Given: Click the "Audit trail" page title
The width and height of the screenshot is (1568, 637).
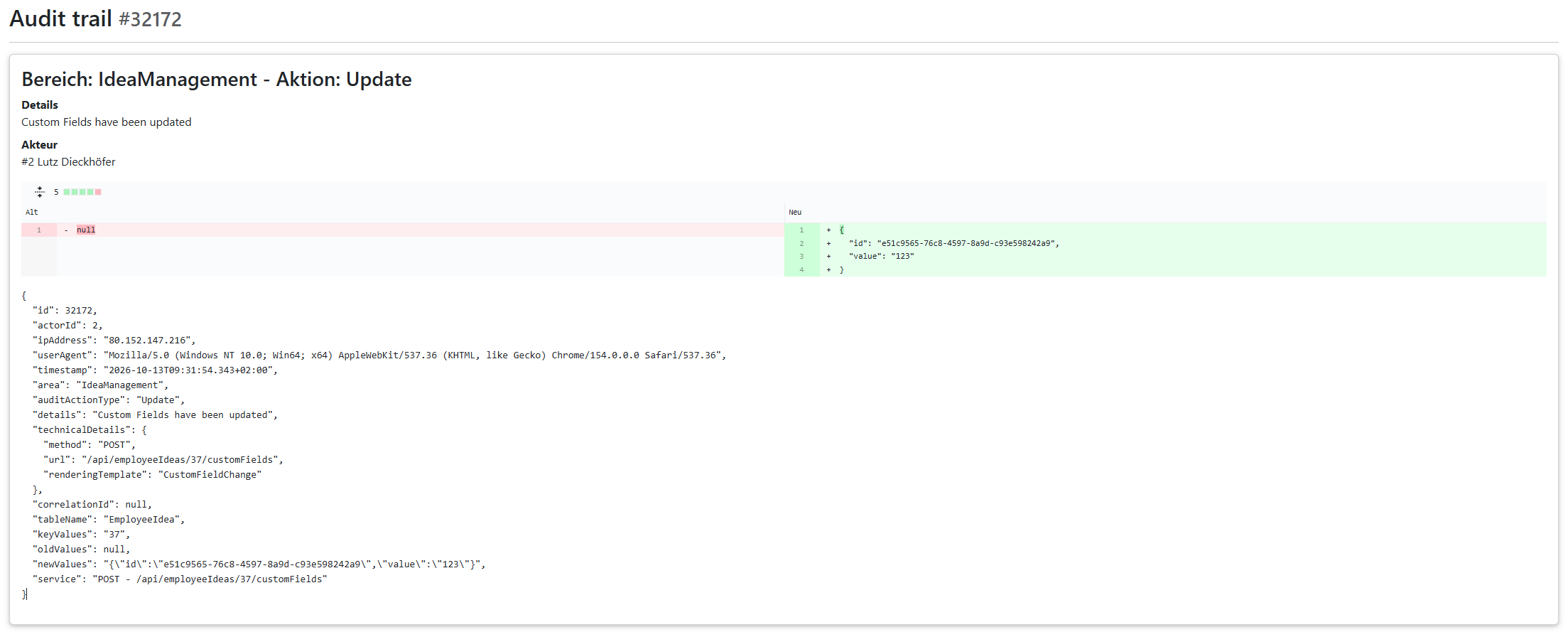Looking at the screenshot, I should tap(60, 18).
